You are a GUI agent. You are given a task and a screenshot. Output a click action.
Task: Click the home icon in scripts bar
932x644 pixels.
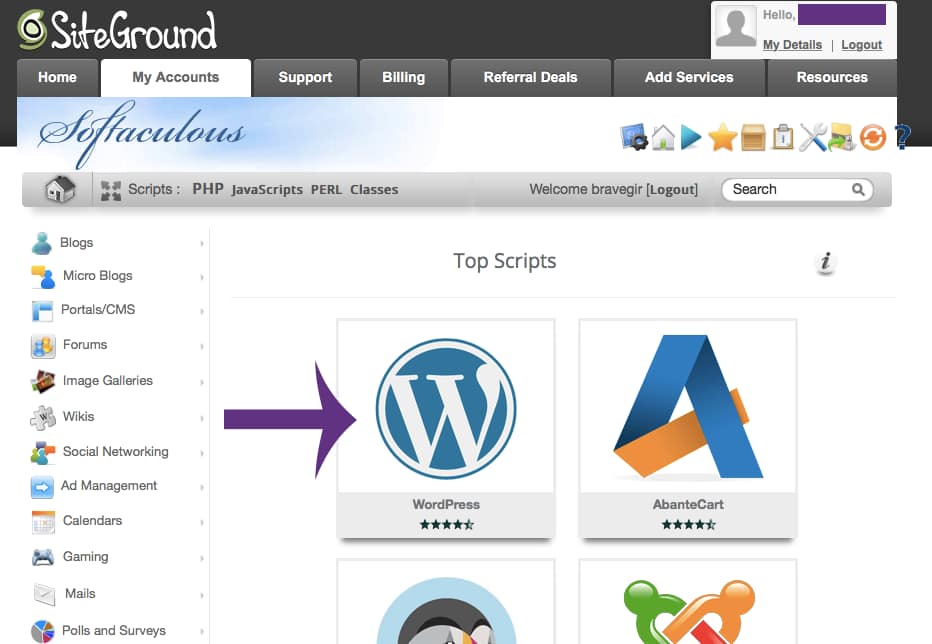coord(60,189)
